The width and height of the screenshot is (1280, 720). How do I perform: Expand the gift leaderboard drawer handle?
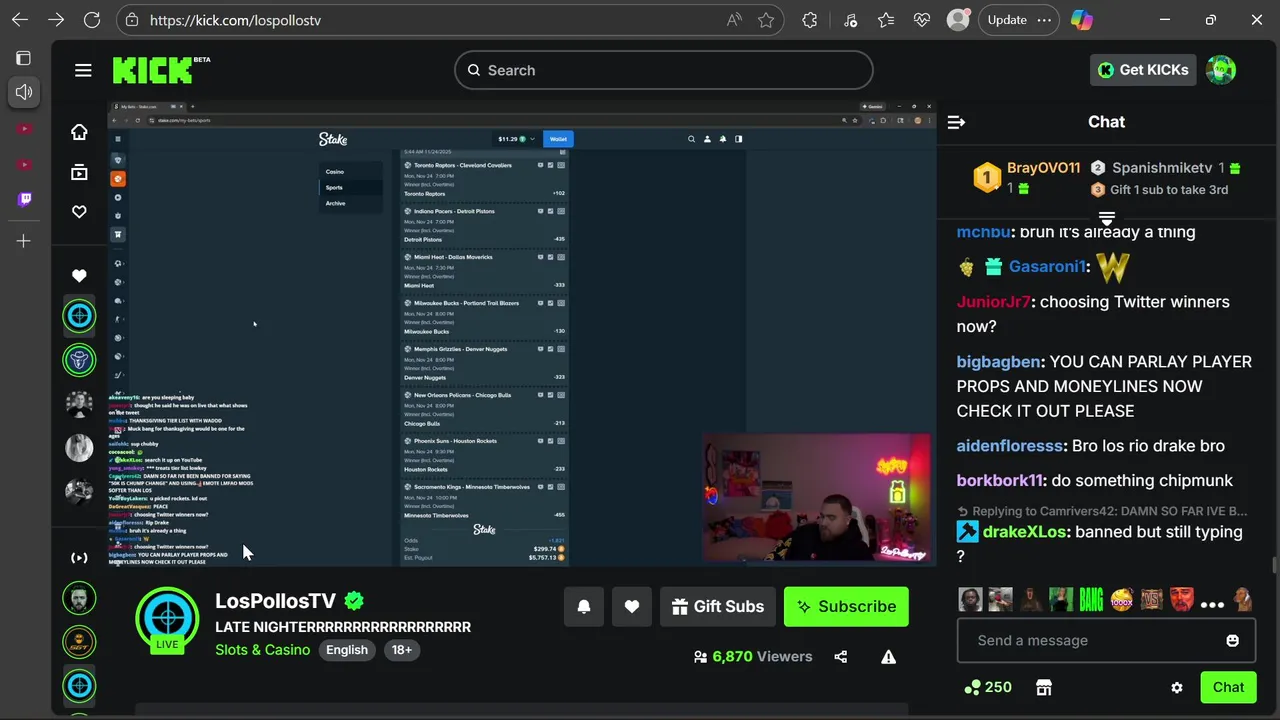(1107, 218)
